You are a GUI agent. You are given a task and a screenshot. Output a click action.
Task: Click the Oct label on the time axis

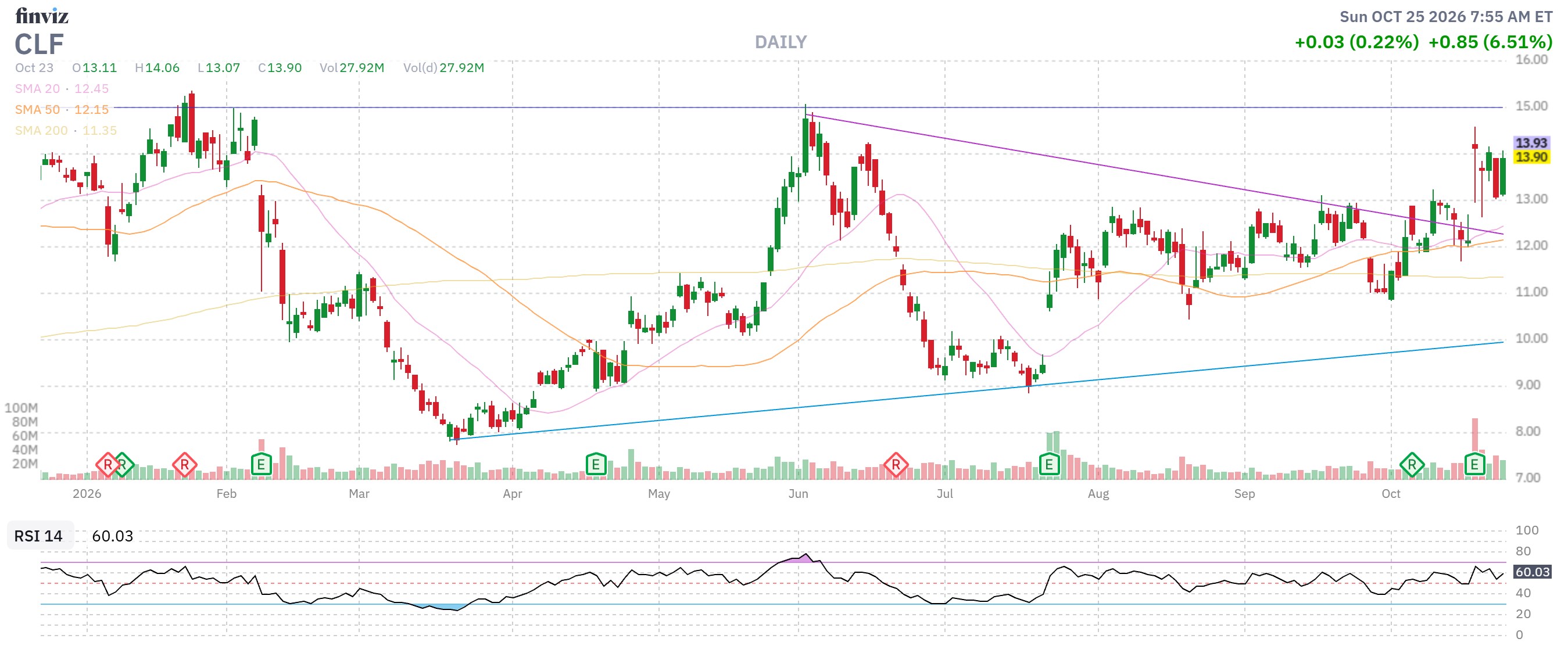click(x=1391, y=494)
